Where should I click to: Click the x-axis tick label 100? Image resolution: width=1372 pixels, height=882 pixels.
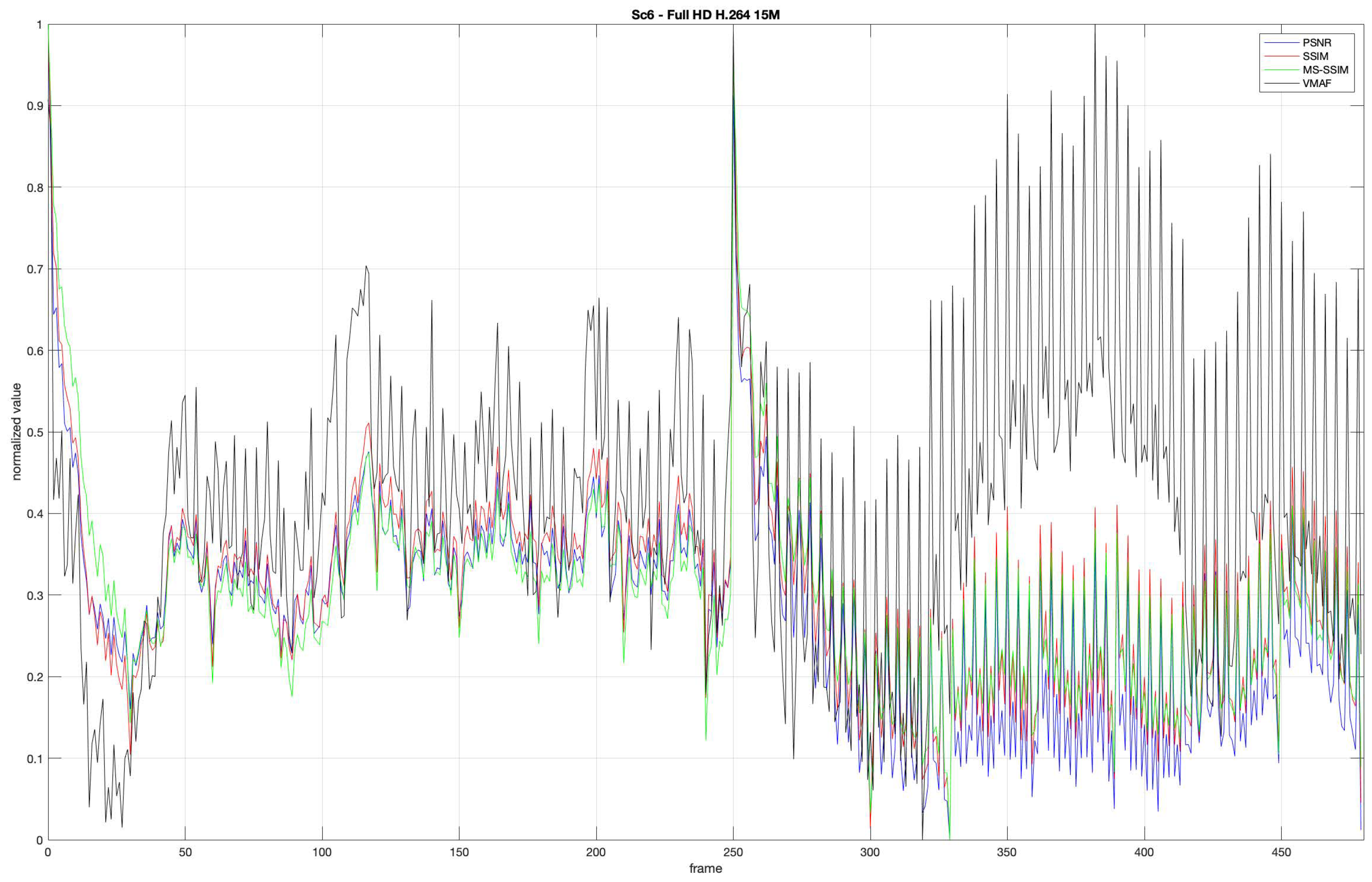[322, 852]
